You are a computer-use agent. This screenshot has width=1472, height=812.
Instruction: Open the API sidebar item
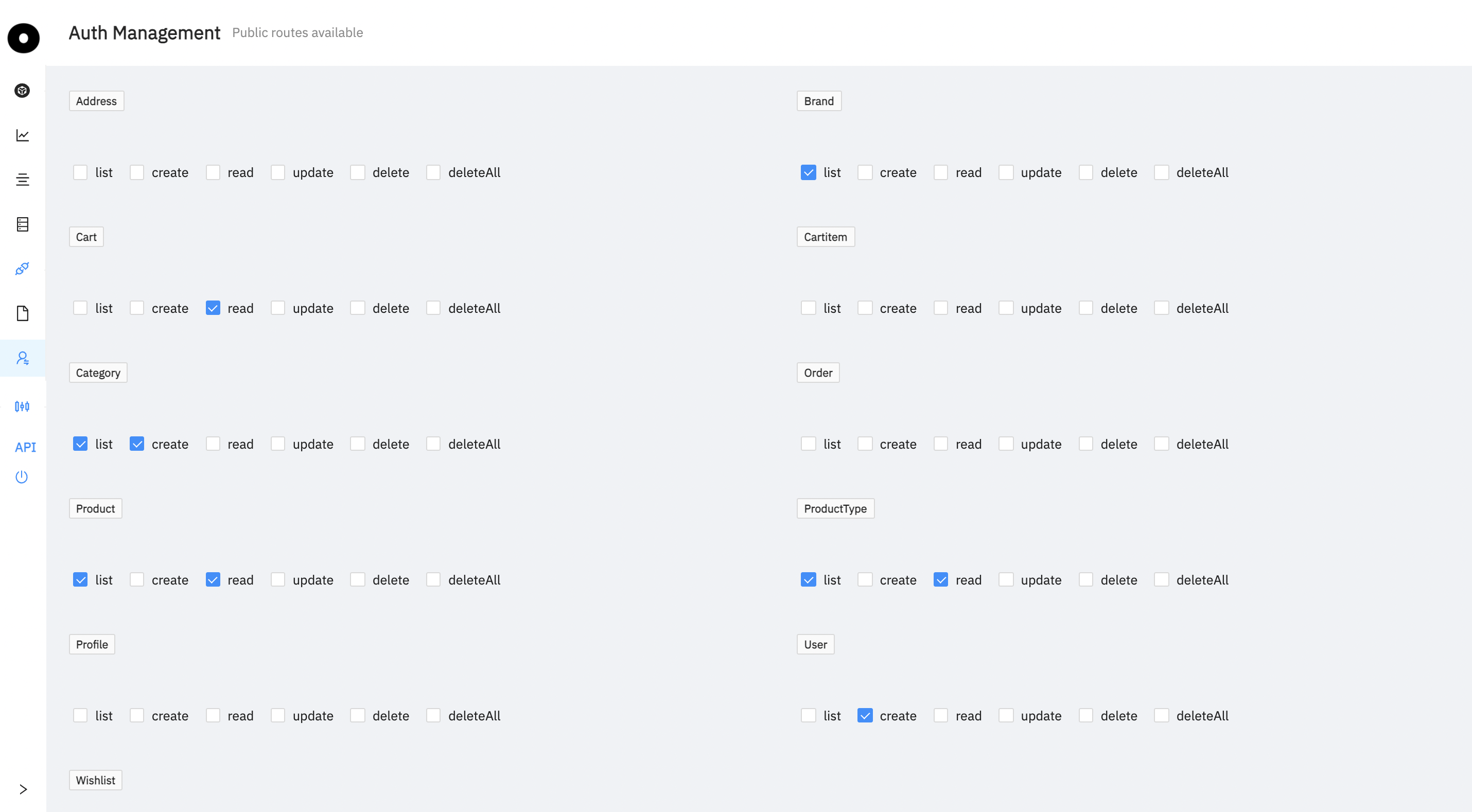click(x=25, y=447)
